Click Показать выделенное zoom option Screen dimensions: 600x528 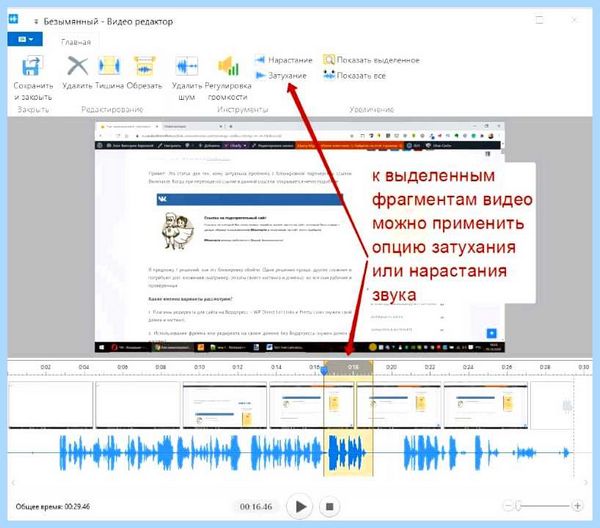pyautogui.click(x=372, y=60)
